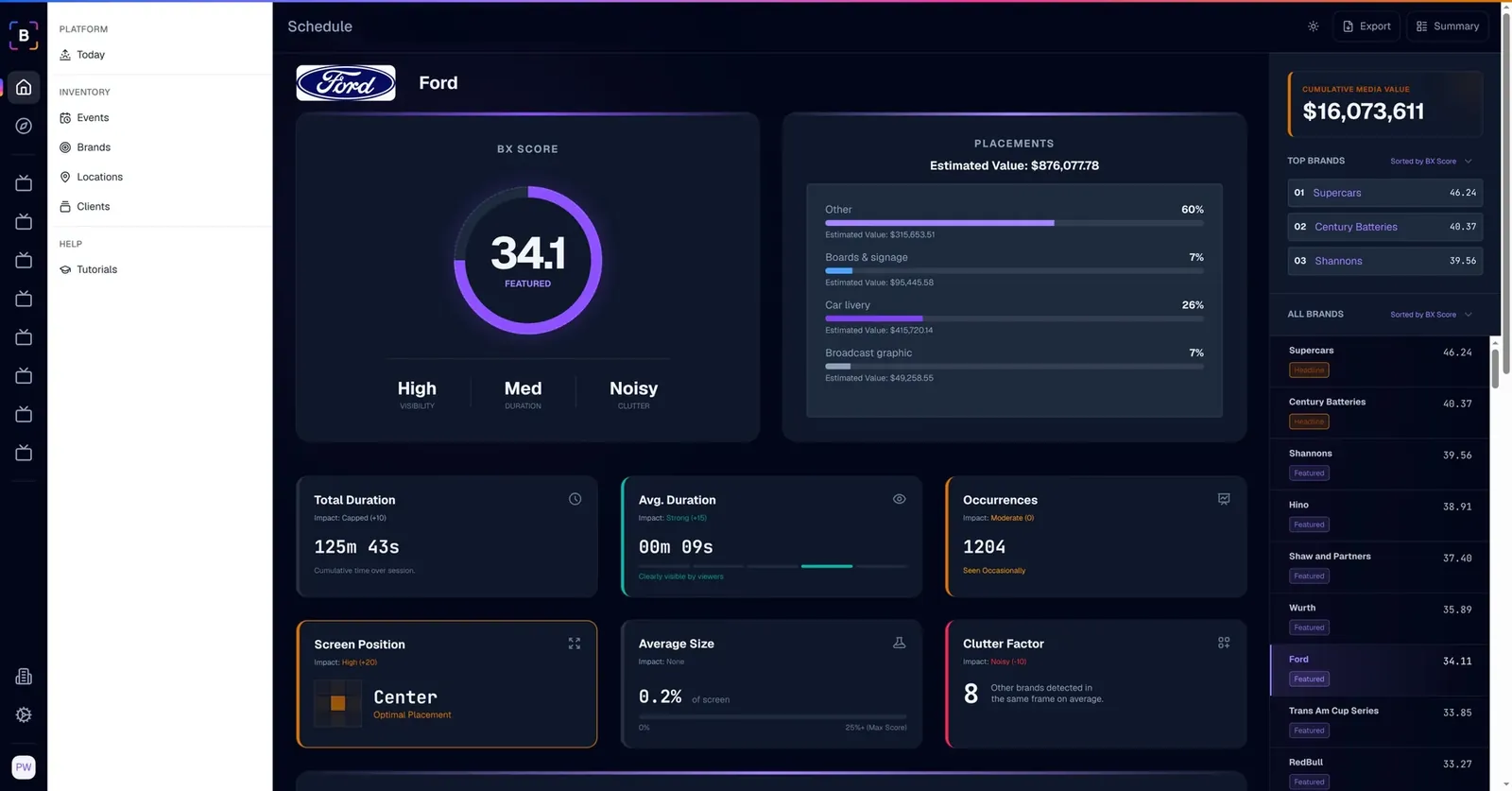Screen dimensions: 1512x791
Task: Open the settings gear in left rail
Action: (x=24, y=715)
